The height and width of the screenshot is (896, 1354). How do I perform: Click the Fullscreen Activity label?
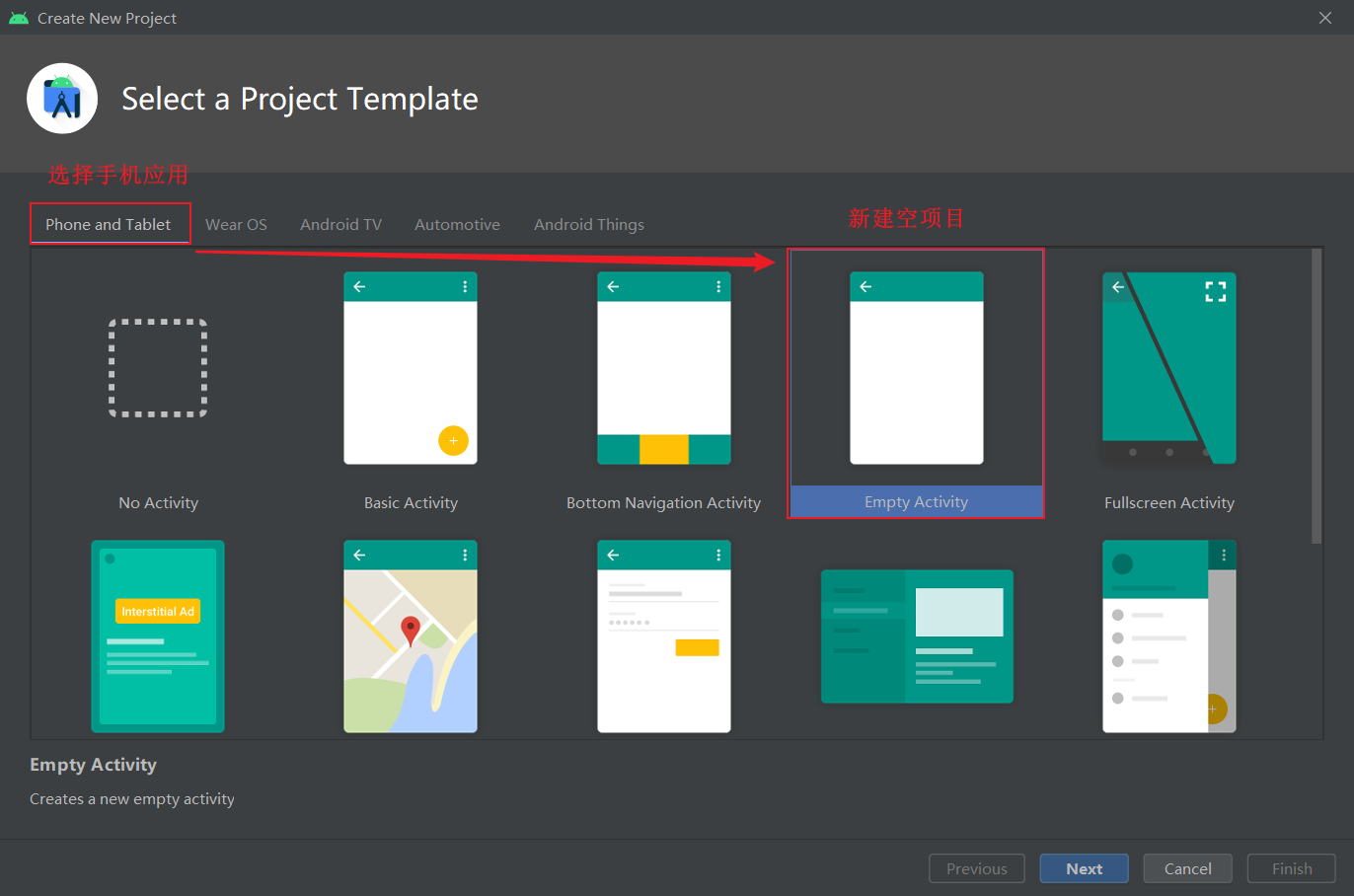(1169, 502)
